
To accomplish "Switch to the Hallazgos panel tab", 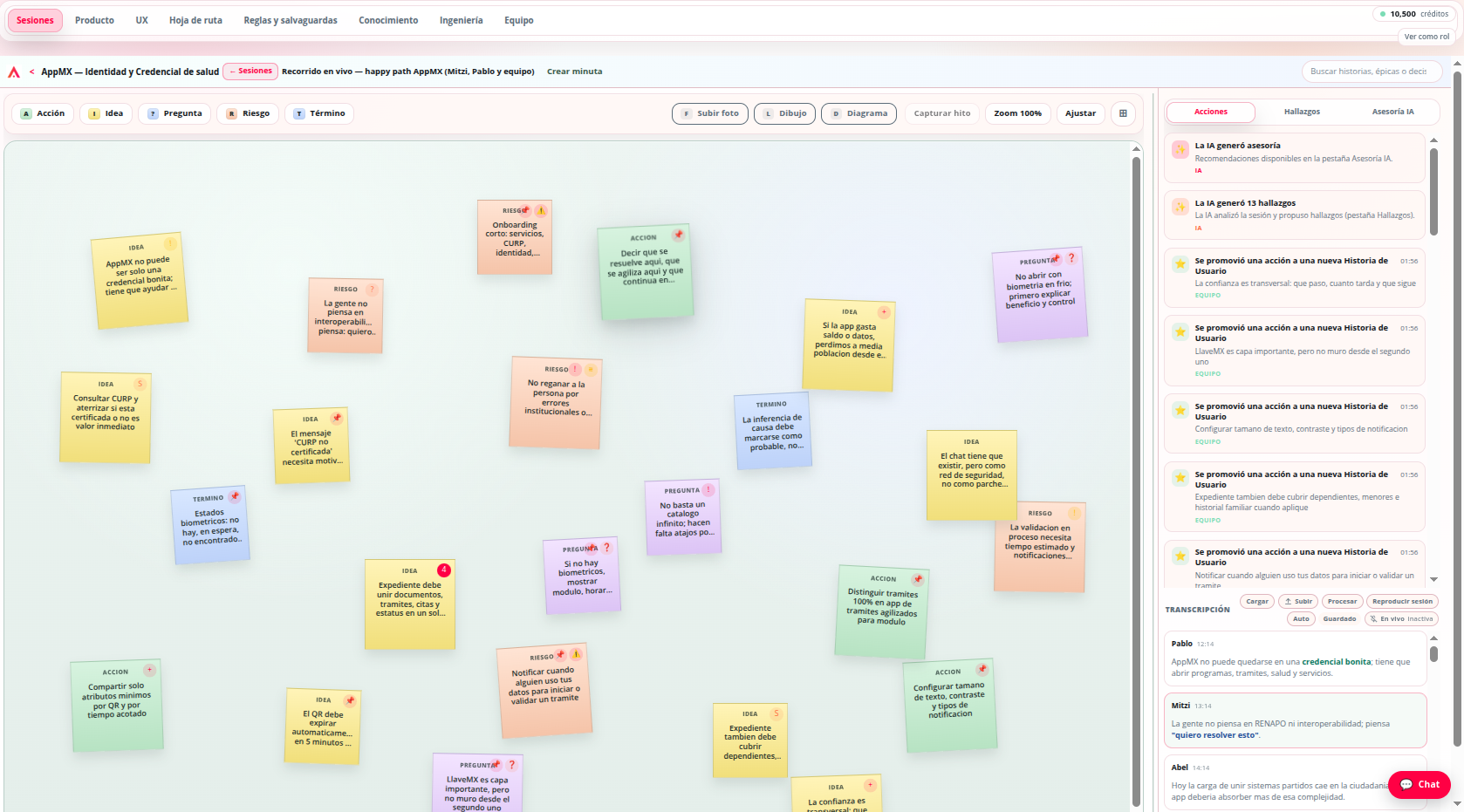I will (x=1302, y=112).
